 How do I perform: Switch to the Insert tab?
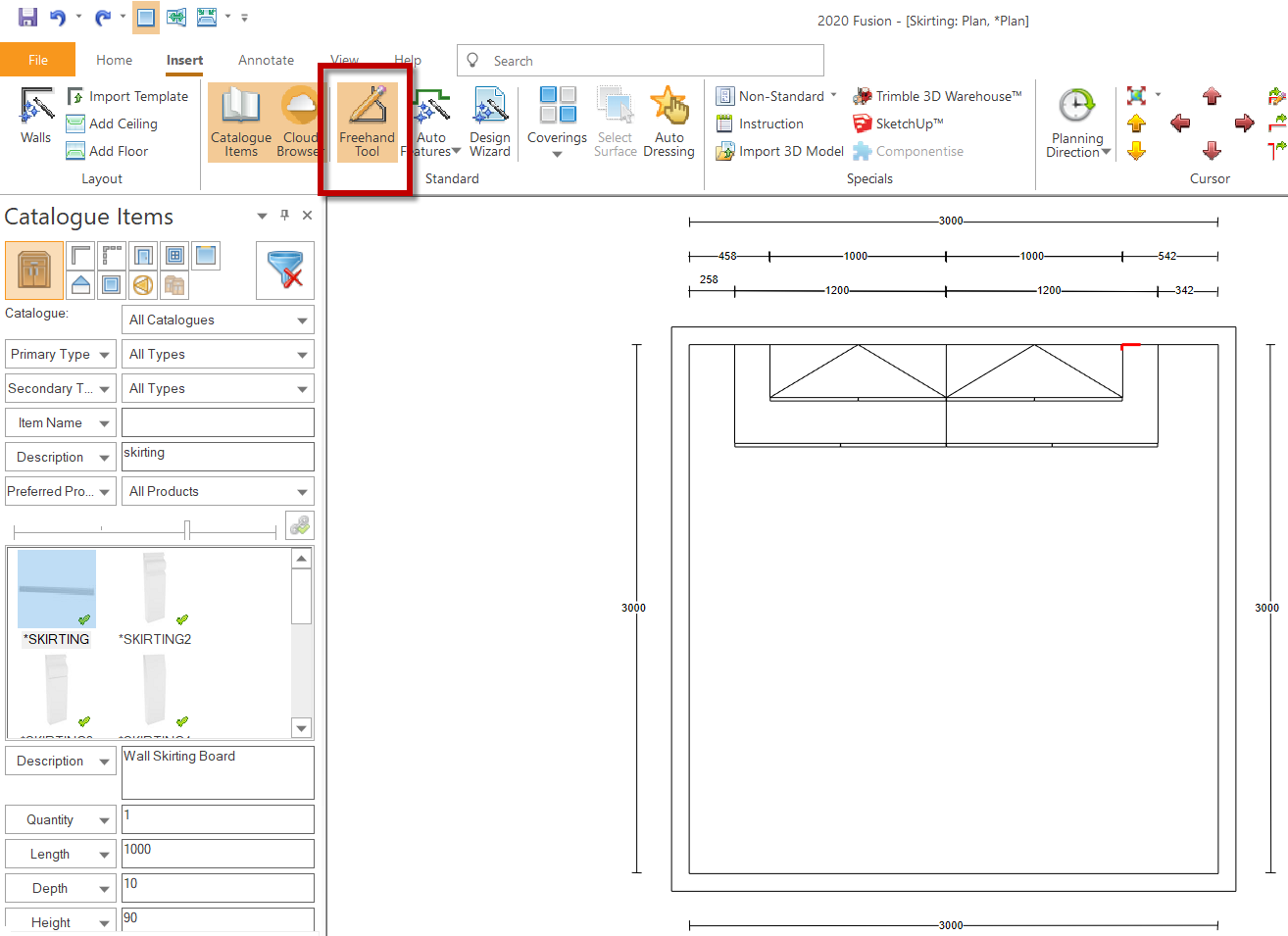[x=184, y=60]
